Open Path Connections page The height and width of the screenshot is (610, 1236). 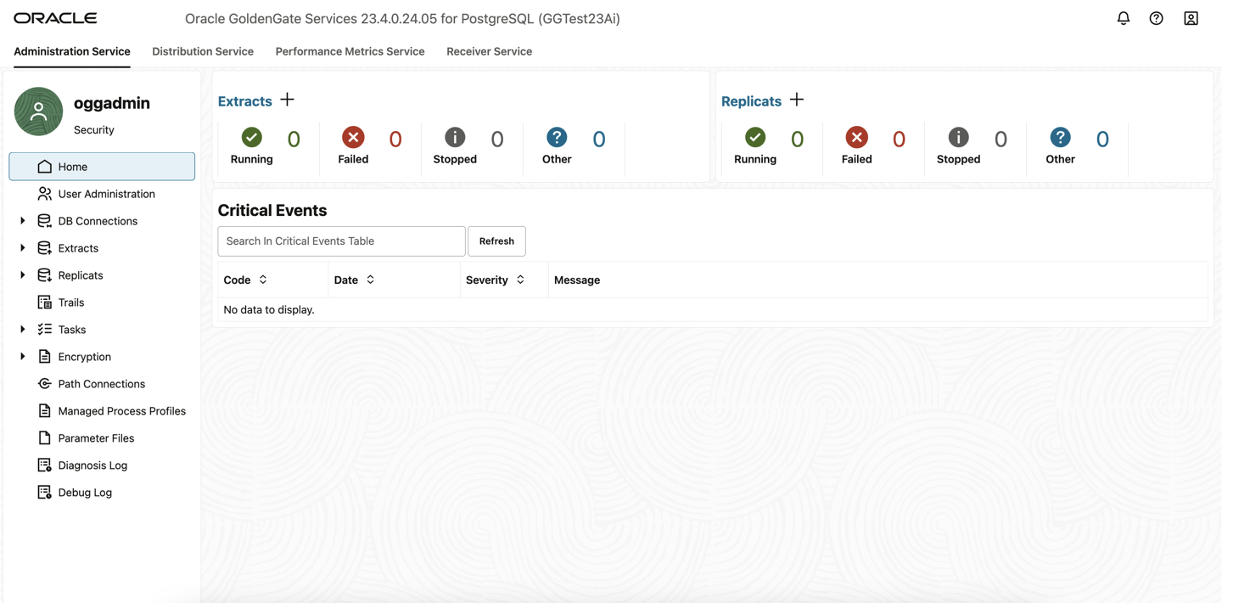(101, 383)
